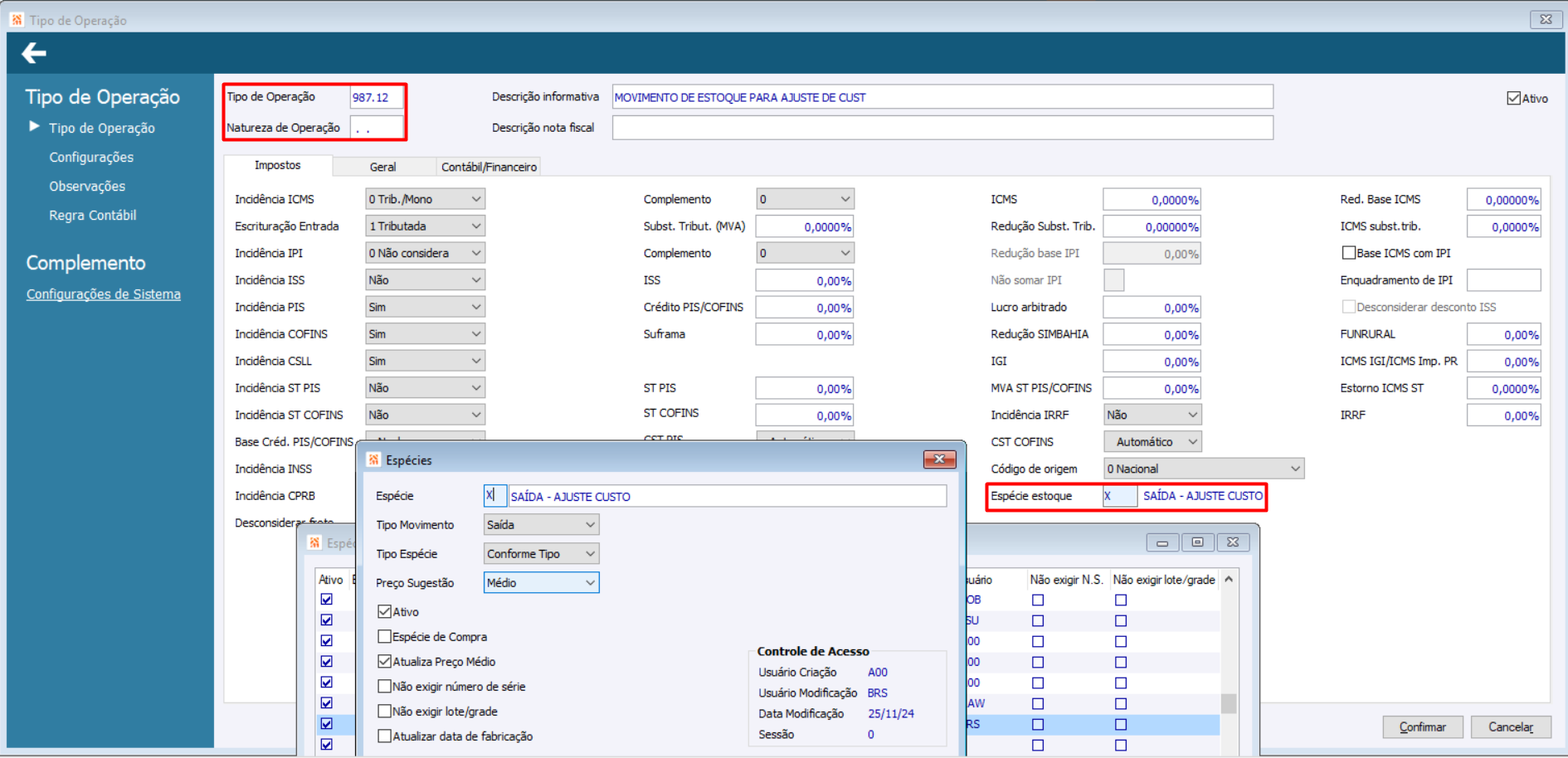Close the Espécies dialog with the red X
The width and height of the screenshot is (1568, 758).
coord(939,459)
